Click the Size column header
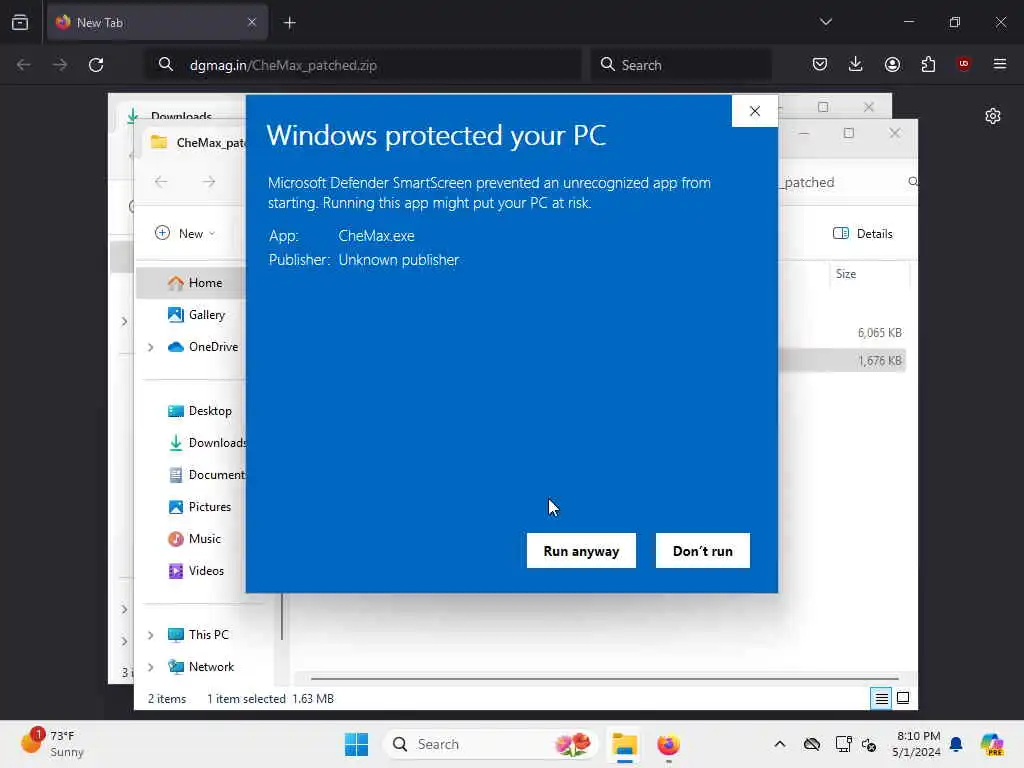 869,274
